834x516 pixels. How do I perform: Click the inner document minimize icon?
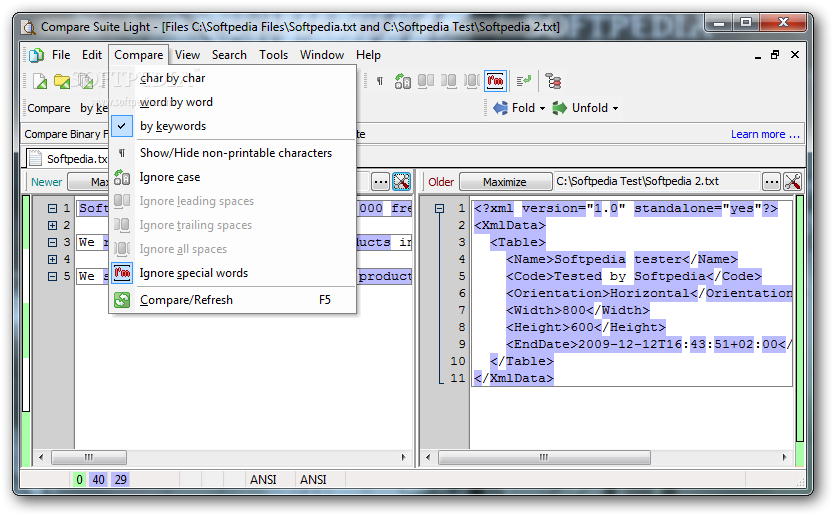(x=757, y=55)
